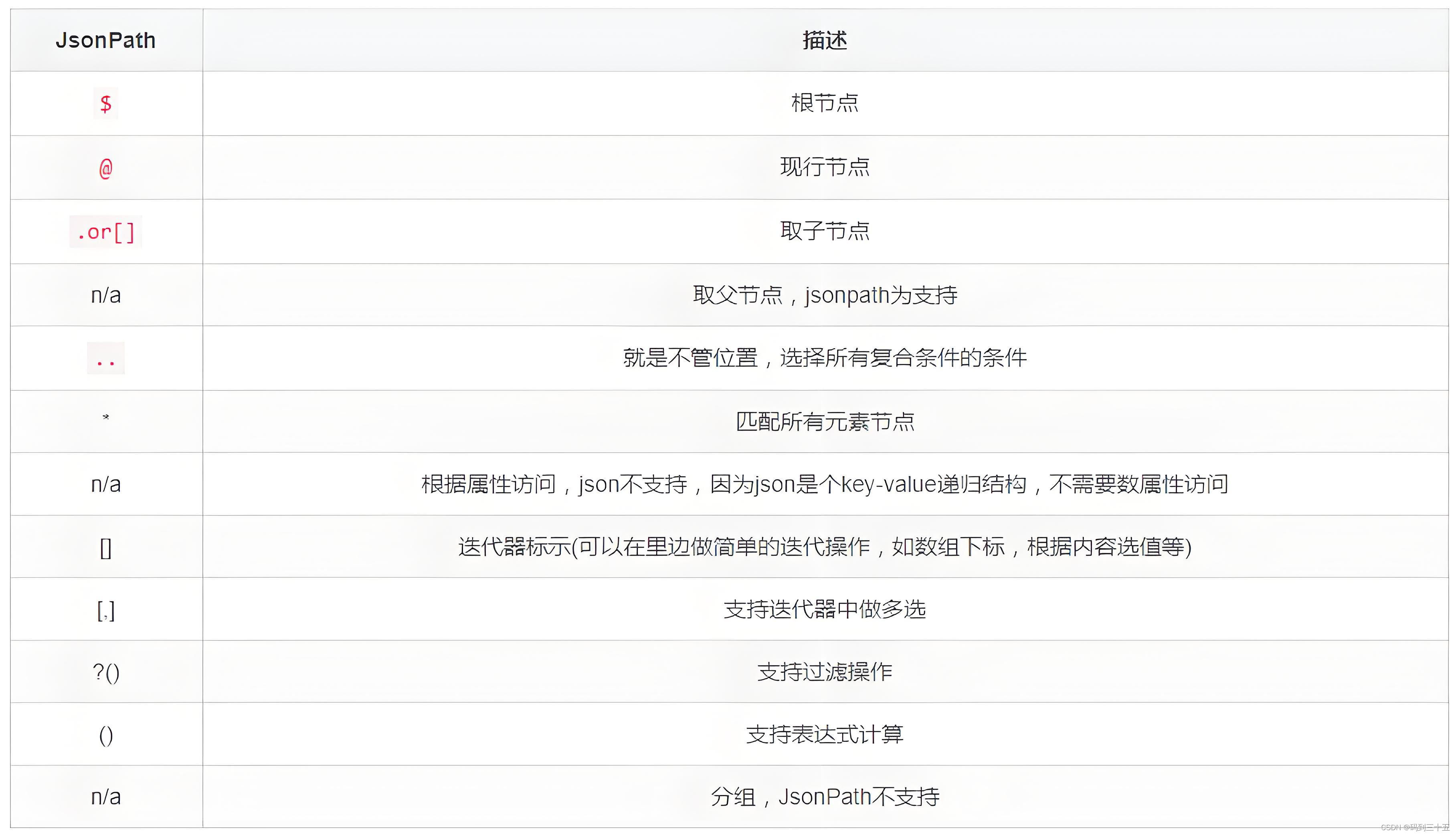Image resolution: width=1456 pixels, height=835 pixels.
Task: Click 支持过滤操作 description
Action: point(824,672)
